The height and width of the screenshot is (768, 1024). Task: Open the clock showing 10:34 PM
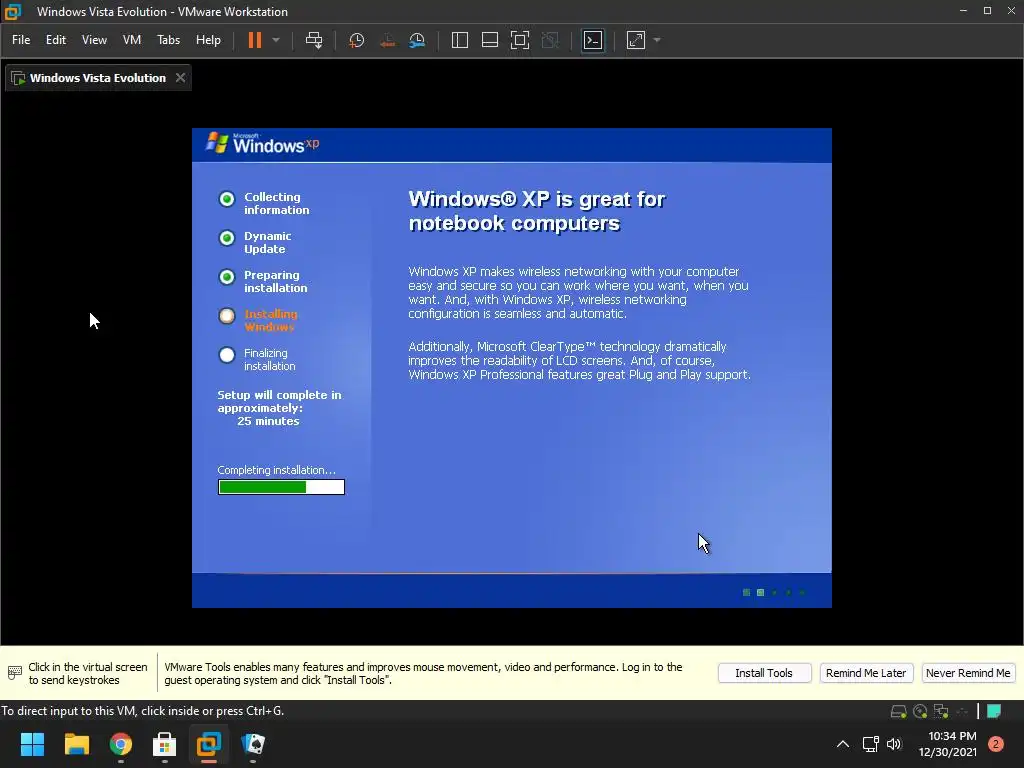(948, 744)
